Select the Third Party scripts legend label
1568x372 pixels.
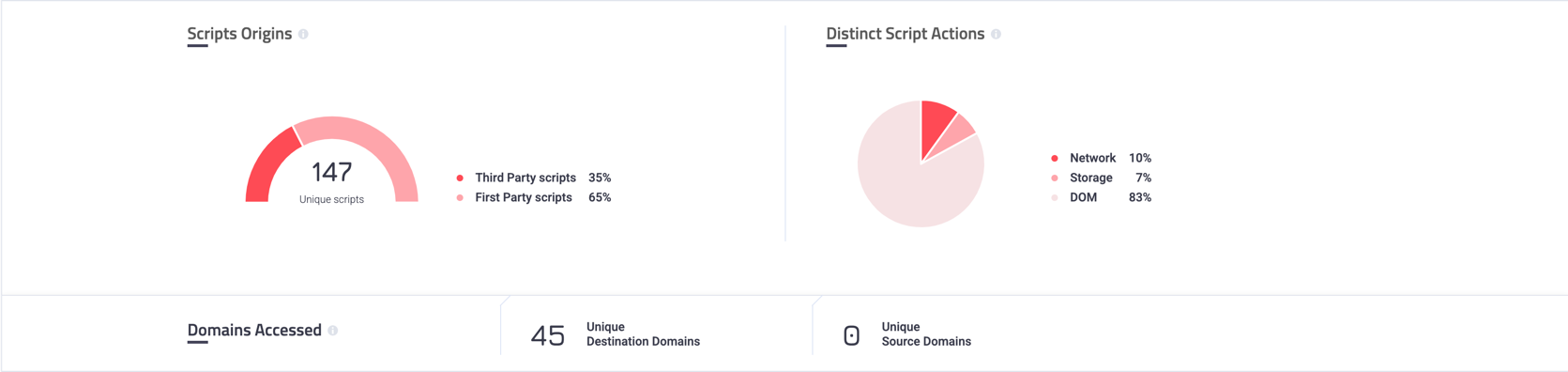tap(525, 178)
